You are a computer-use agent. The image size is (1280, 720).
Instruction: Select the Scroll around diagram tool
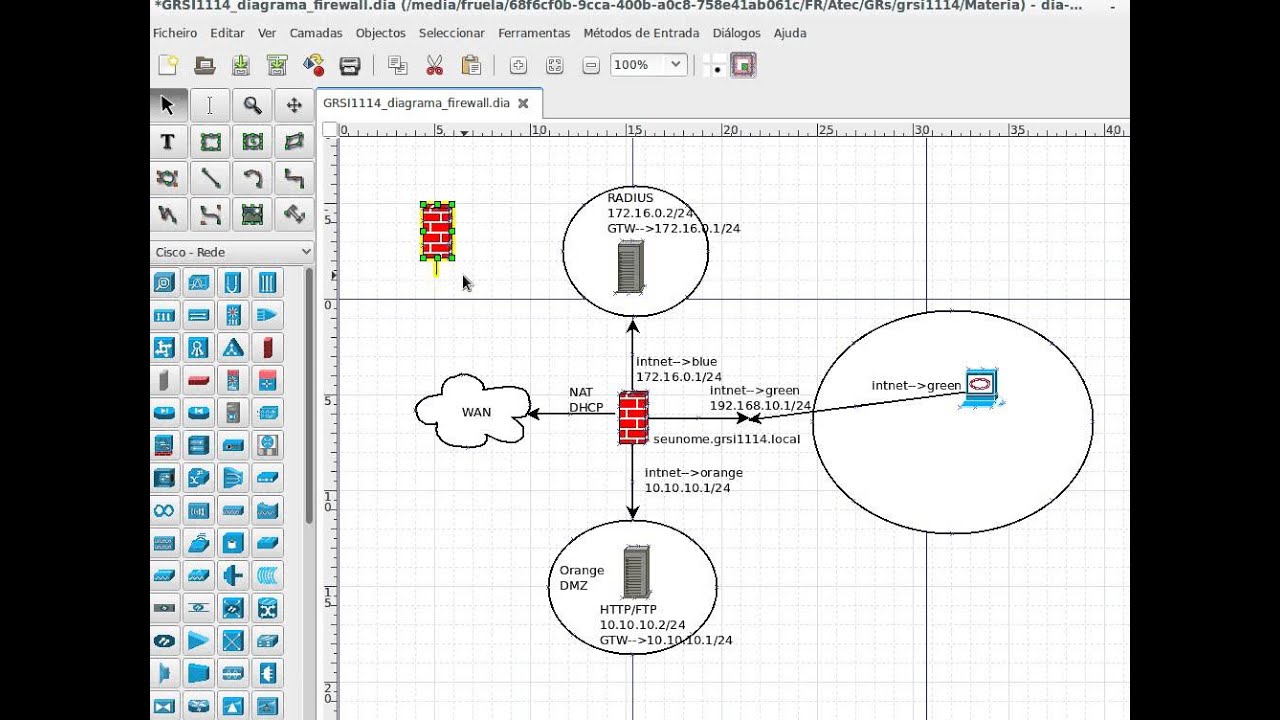point(294,105)
